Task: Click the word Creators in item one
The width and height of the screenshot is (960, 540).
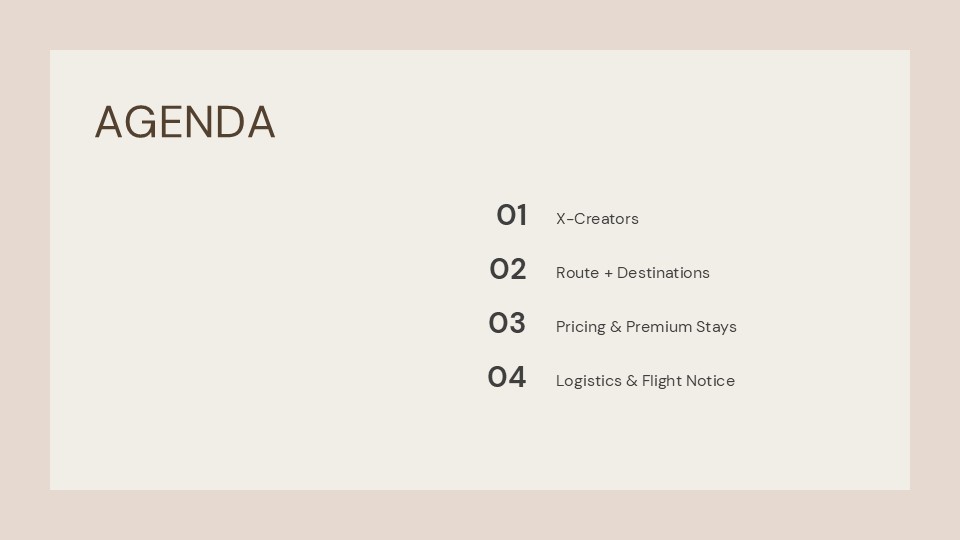Action: [607, 219]
